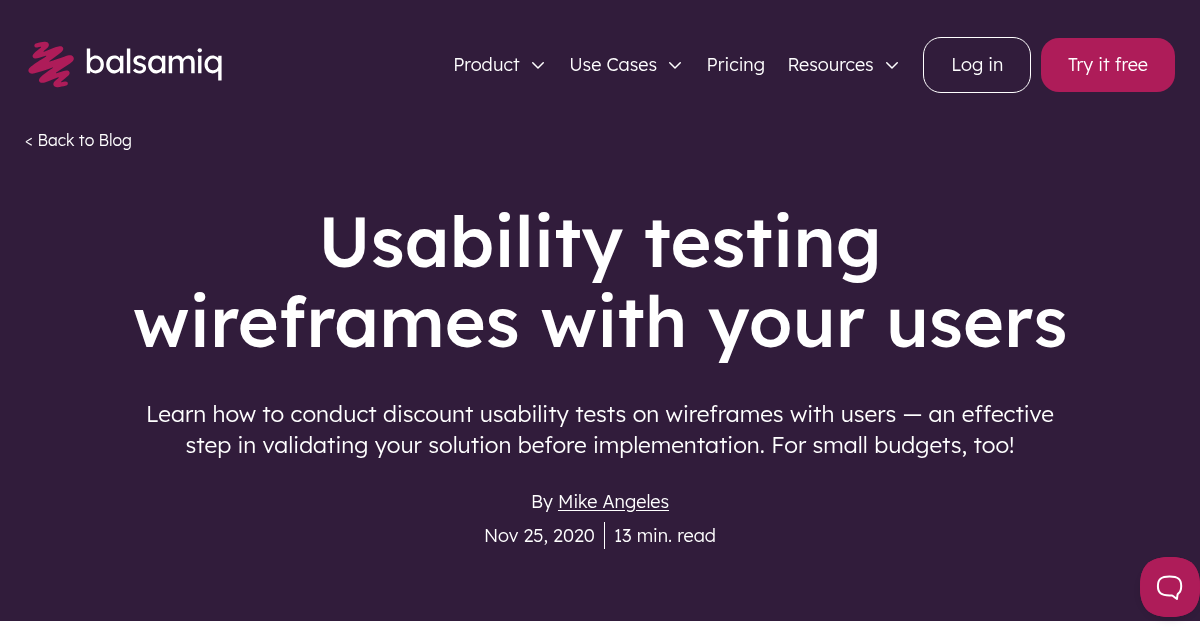Click the Balsamiq squiggle logo icon
The width and height of the screenshot is (1200, 627).
point(52,64)
